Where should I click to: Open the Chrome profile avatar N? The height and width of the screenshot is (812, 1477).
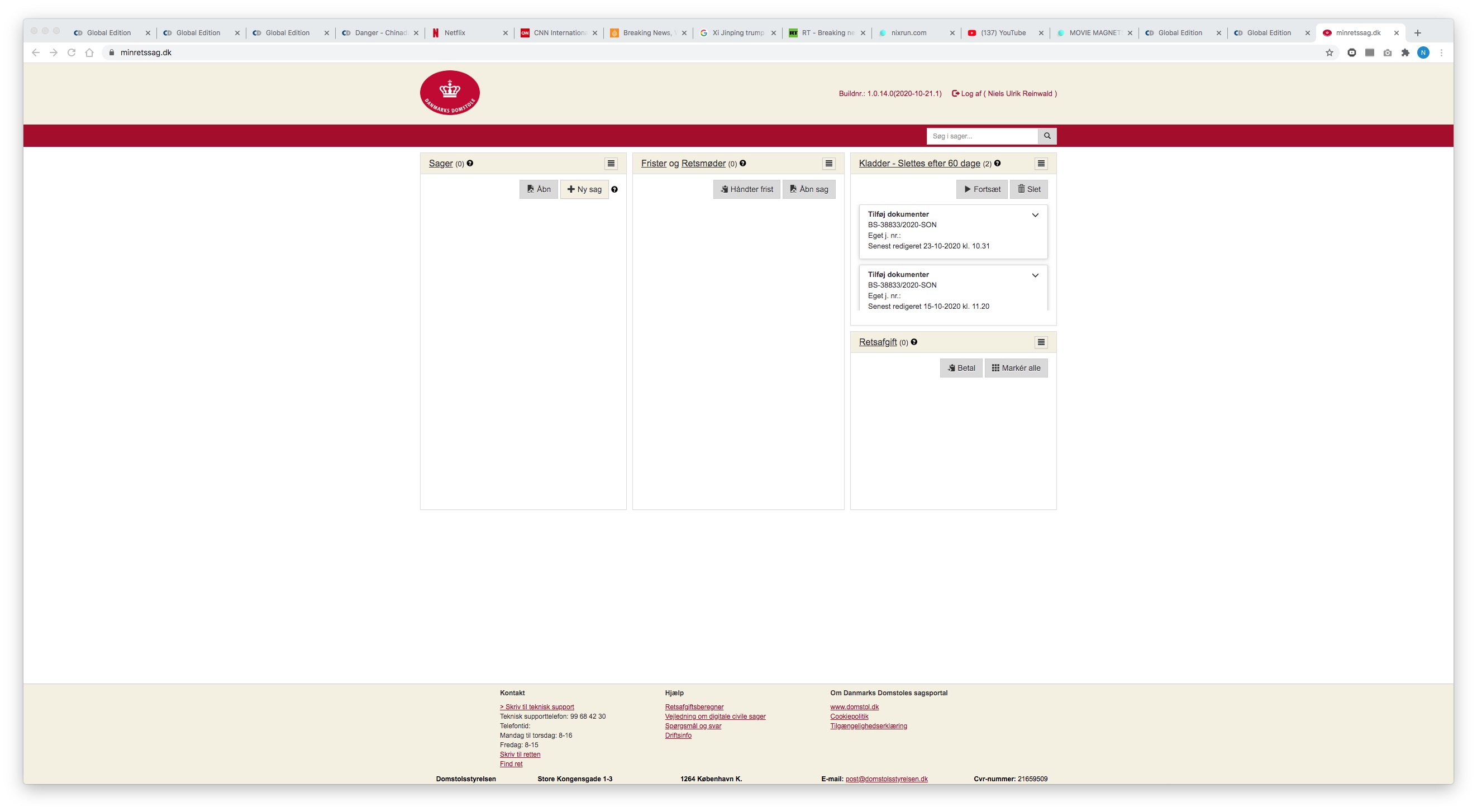pos(1423,52)
